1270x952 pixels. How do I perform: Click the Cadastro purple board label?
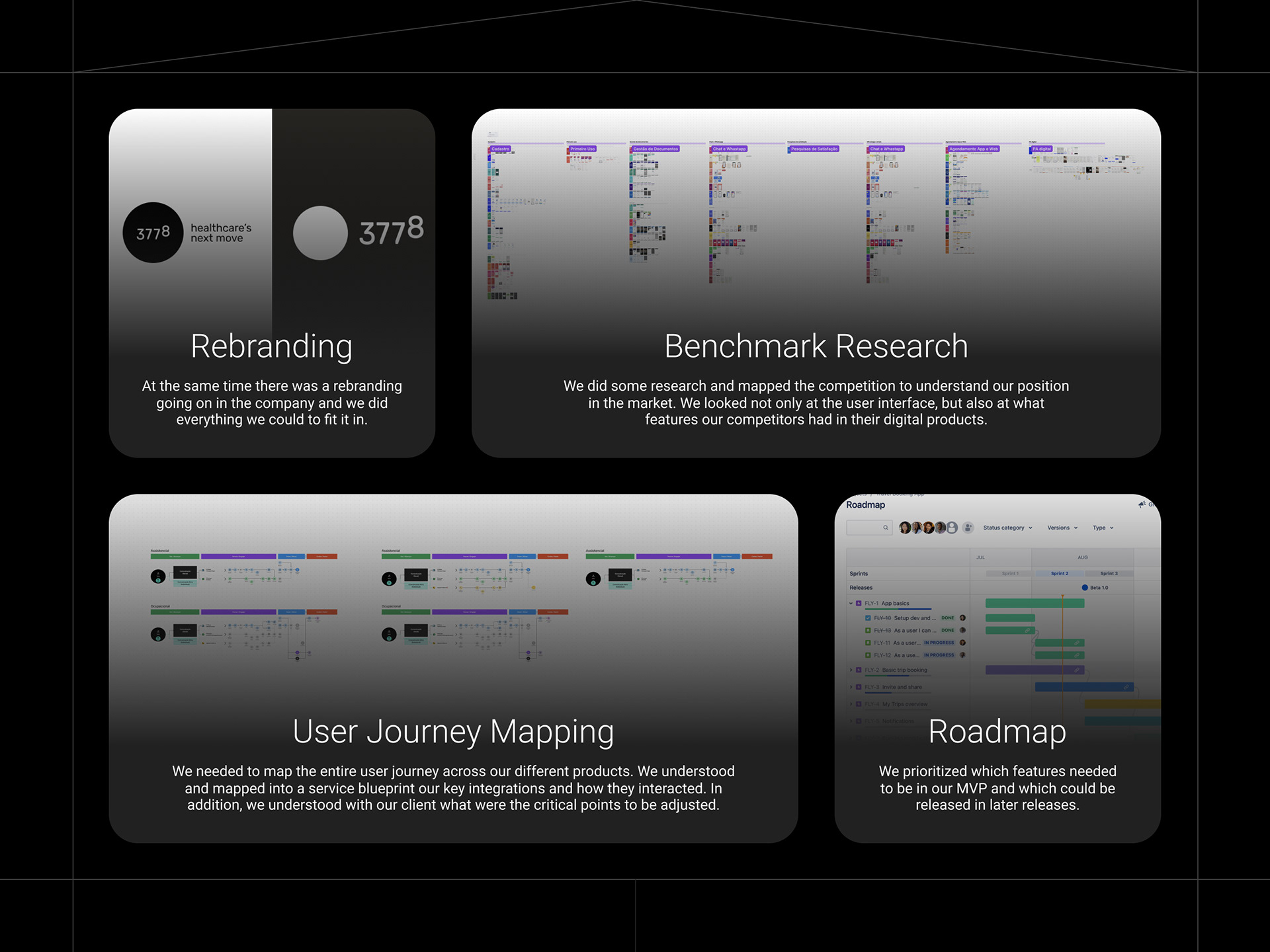tap(501, 149)
